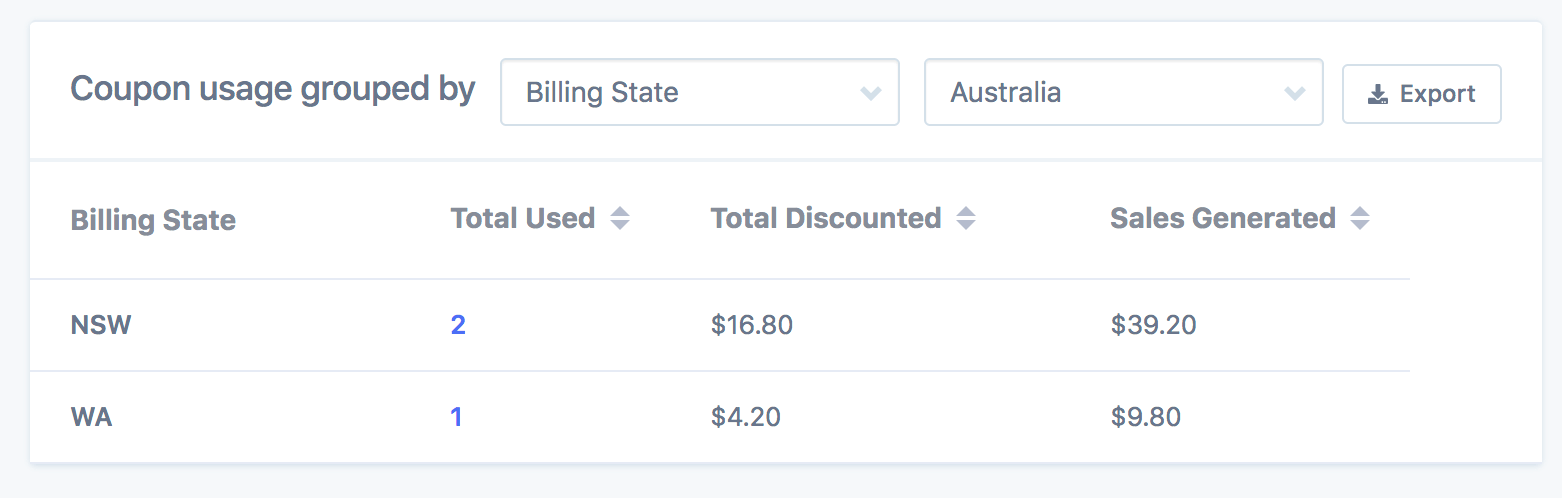Screen dimensions: 1562x498
Task: Click the Billing State dropdown chevron
Action: 871,93
